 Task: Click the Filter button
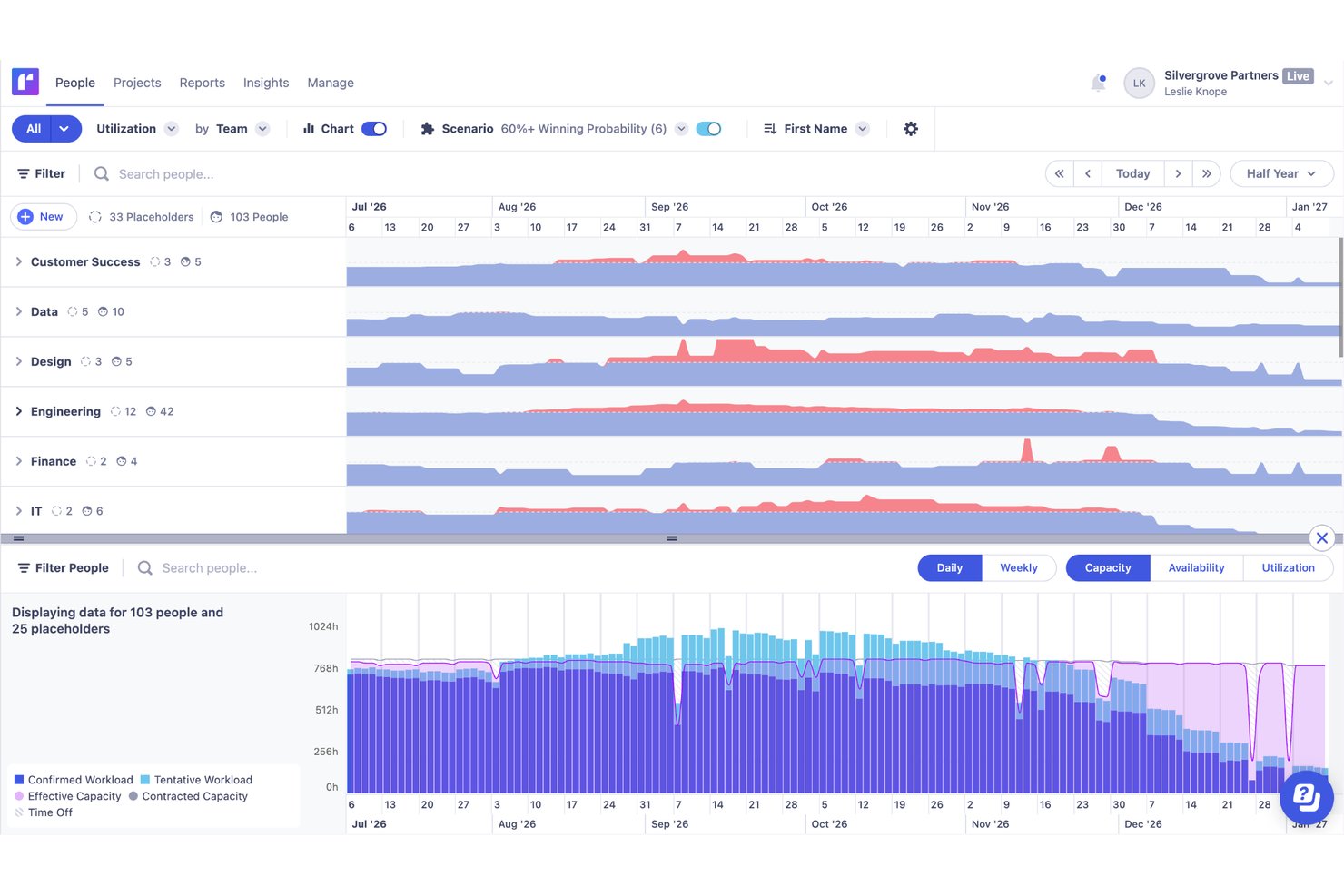pos(42,173)
